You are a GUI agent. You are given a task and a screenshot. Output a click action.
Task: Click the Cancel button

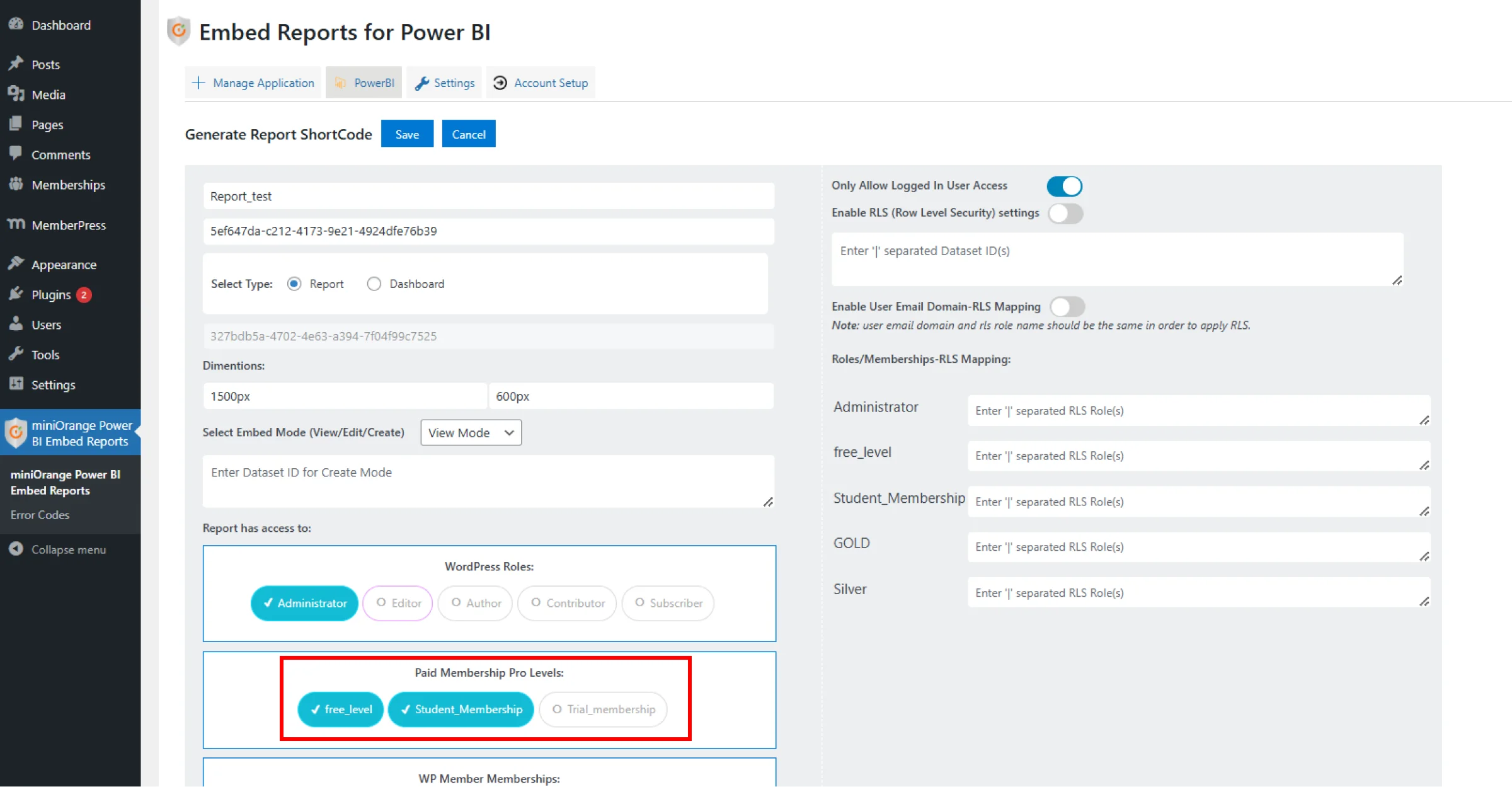469,134
